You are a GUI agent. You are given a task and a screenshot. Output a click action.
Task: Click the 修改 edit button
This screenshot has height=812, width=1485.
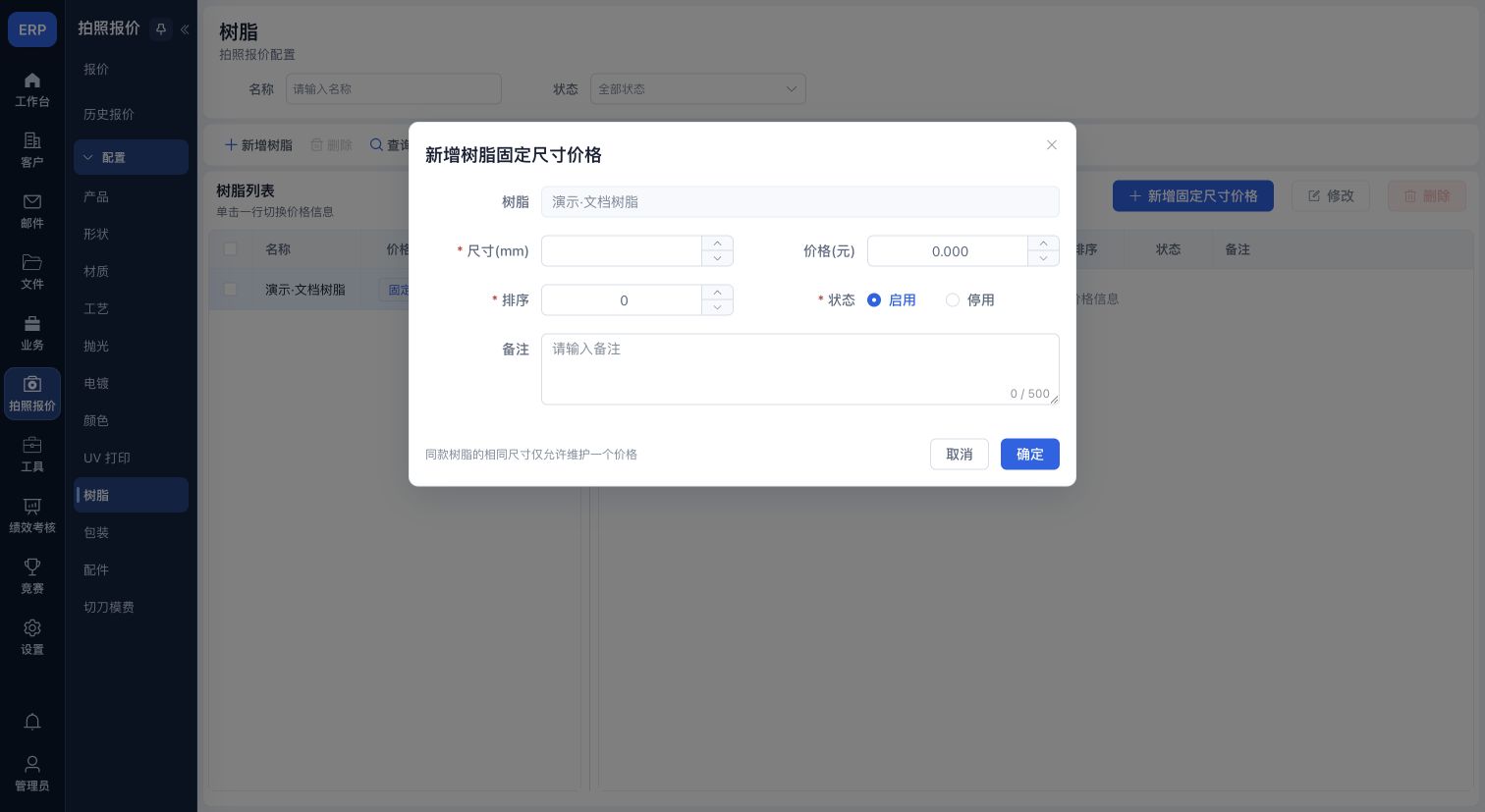[x=1331, y=196]
